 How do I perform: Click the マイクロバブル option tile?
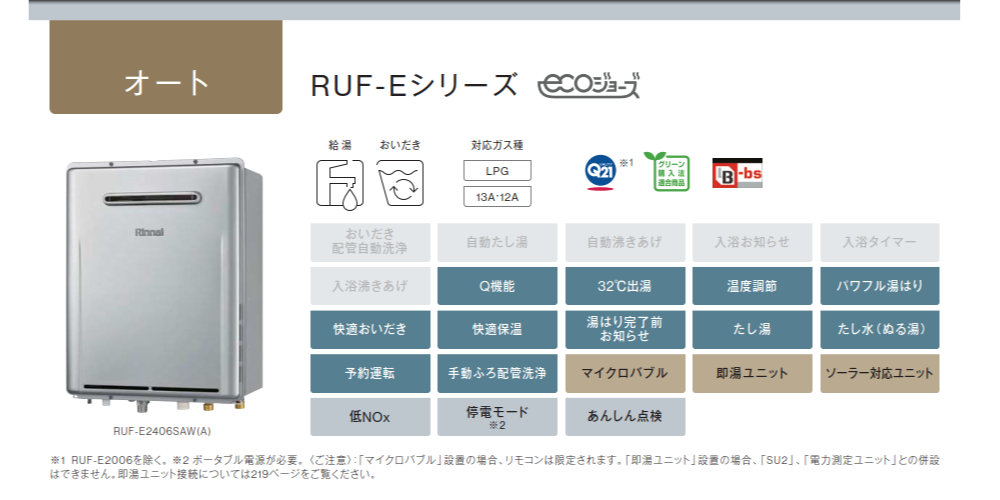[x=624, y=373]
